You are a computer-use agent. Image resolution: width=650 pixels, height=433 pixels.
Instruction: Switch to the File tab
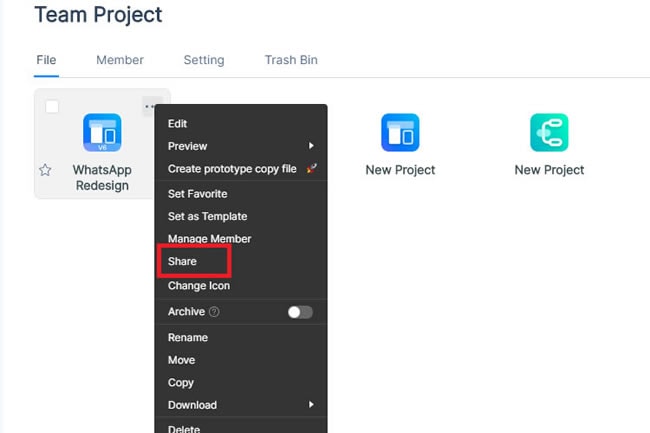pyautogui.click(x=46, y=60)
